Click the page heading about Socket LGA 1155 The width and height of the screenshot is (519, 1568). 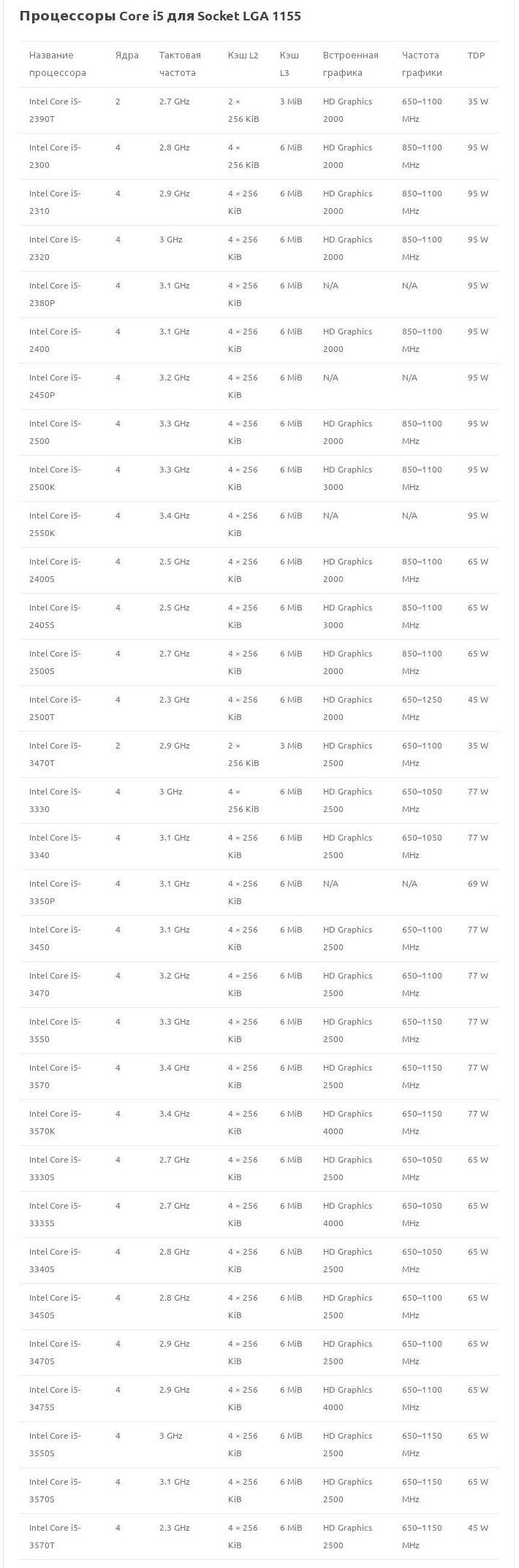pyautogui.click(x=160, y=16)
